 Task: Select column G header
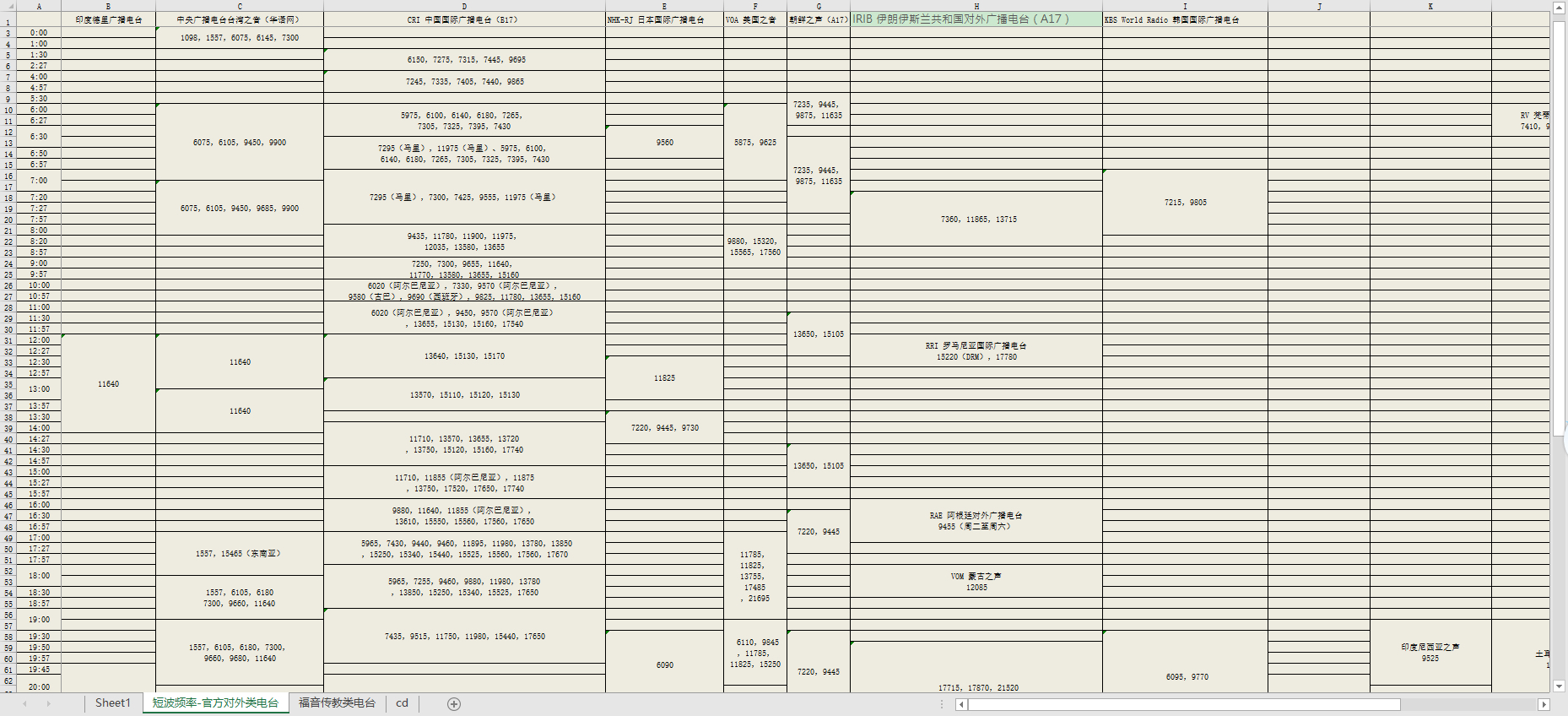[x=819, y=6]
